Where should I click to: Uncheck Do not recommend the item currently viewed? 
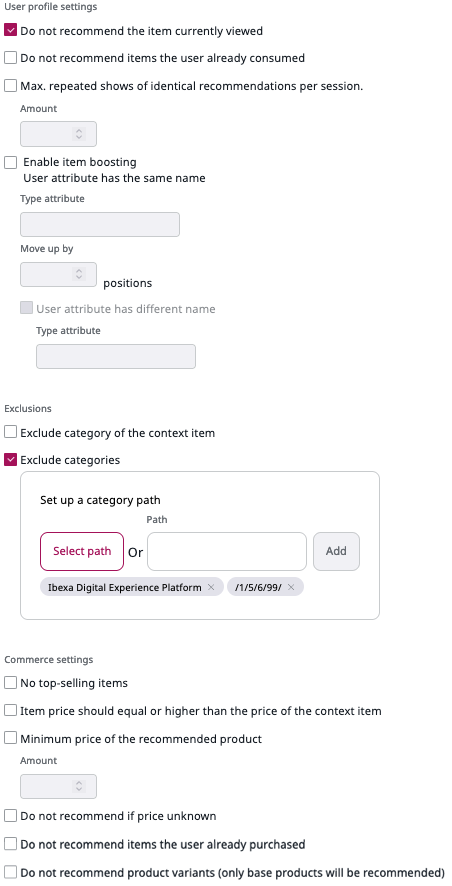click(10, 30)
